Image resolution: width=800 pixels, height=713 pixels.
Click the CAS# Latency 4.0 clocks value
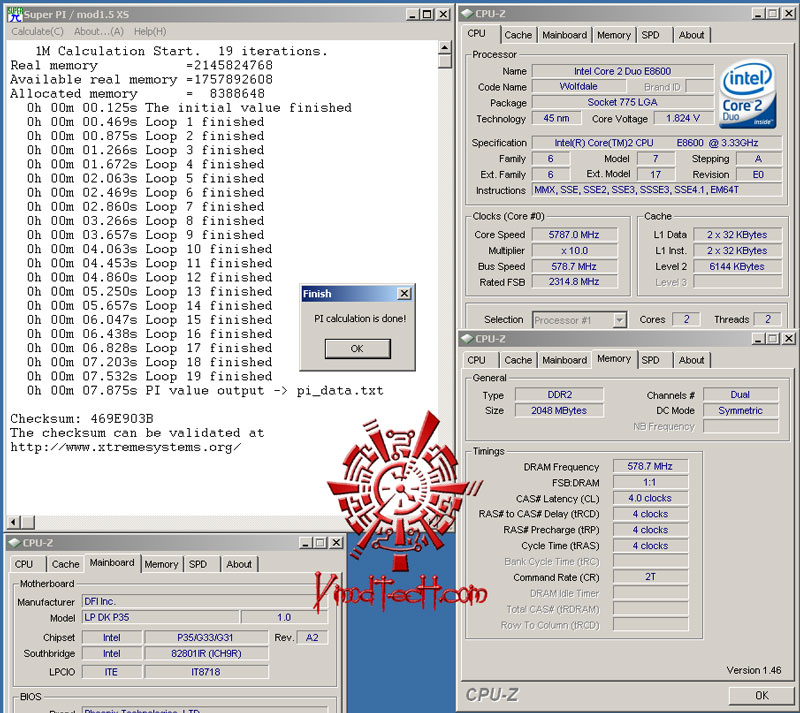(x=650, y=498)
